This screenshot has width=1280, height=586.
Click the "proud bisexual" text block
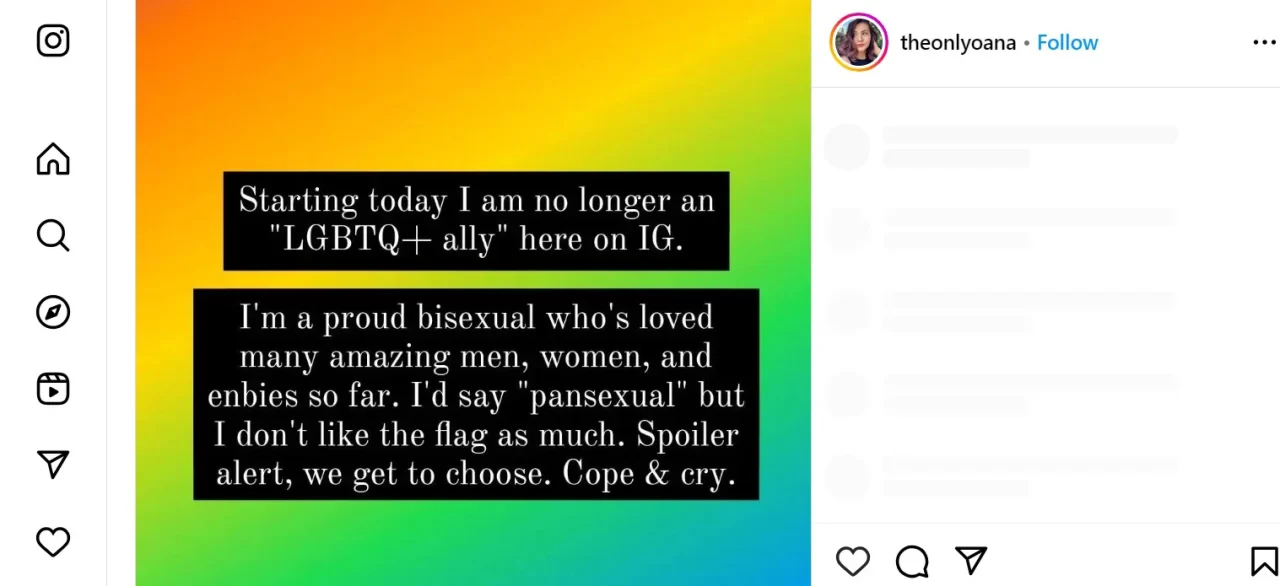(x=476, y=395)
